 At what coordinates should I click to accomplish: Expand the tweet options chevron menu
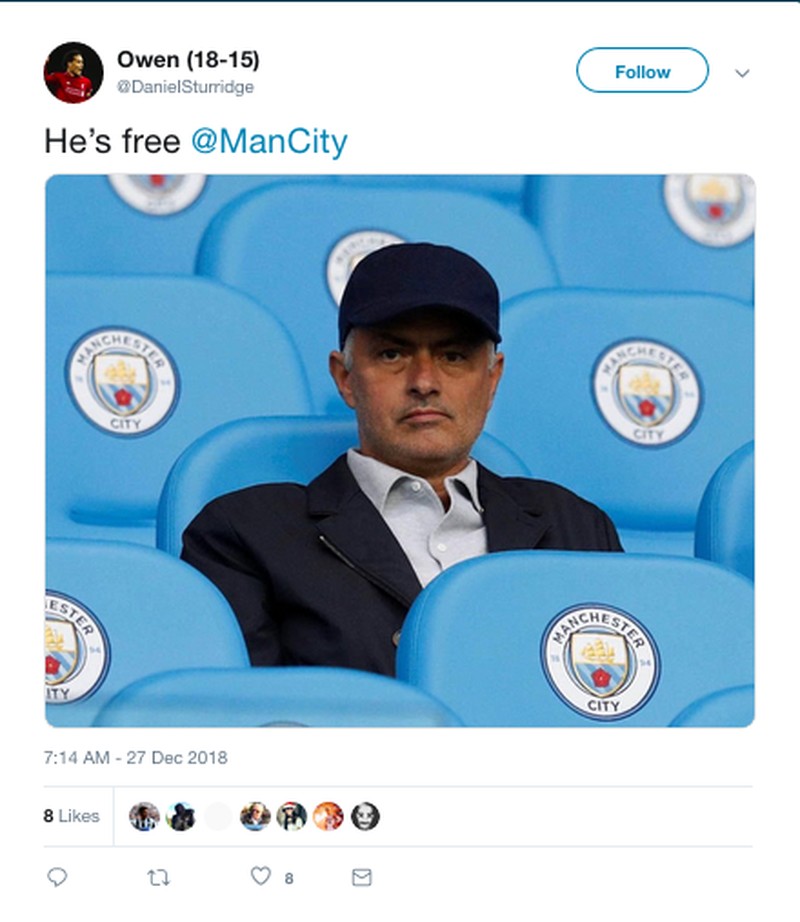pyautogui.click(x=742, y=73)
